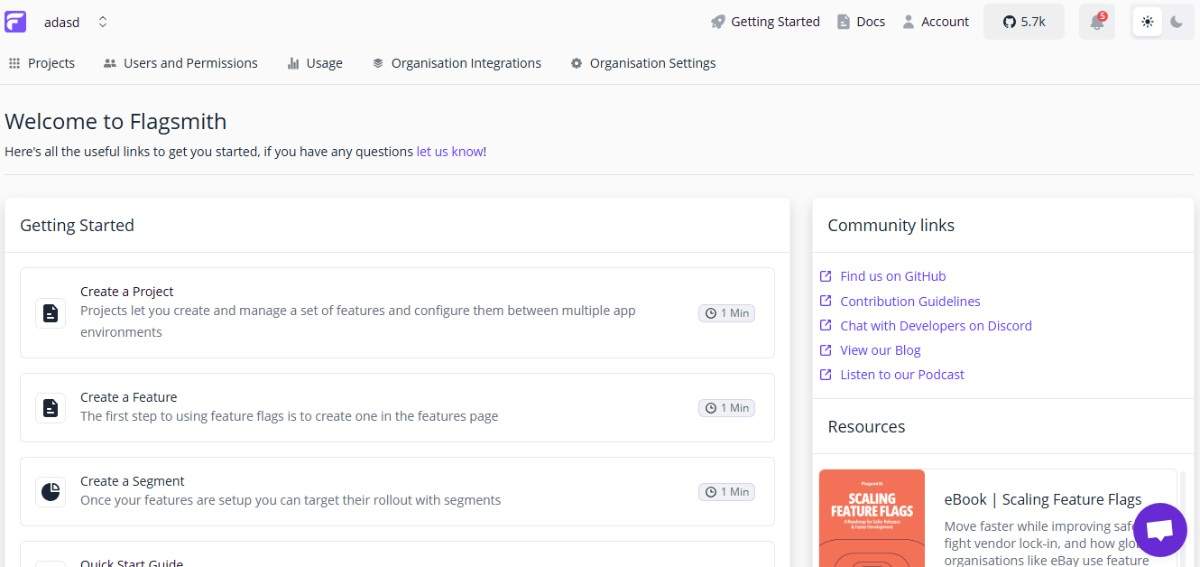The height and width of the screenshot is (567, 1200).
Task: Click the Usage bar chart icon
Action: click(293, 63)
